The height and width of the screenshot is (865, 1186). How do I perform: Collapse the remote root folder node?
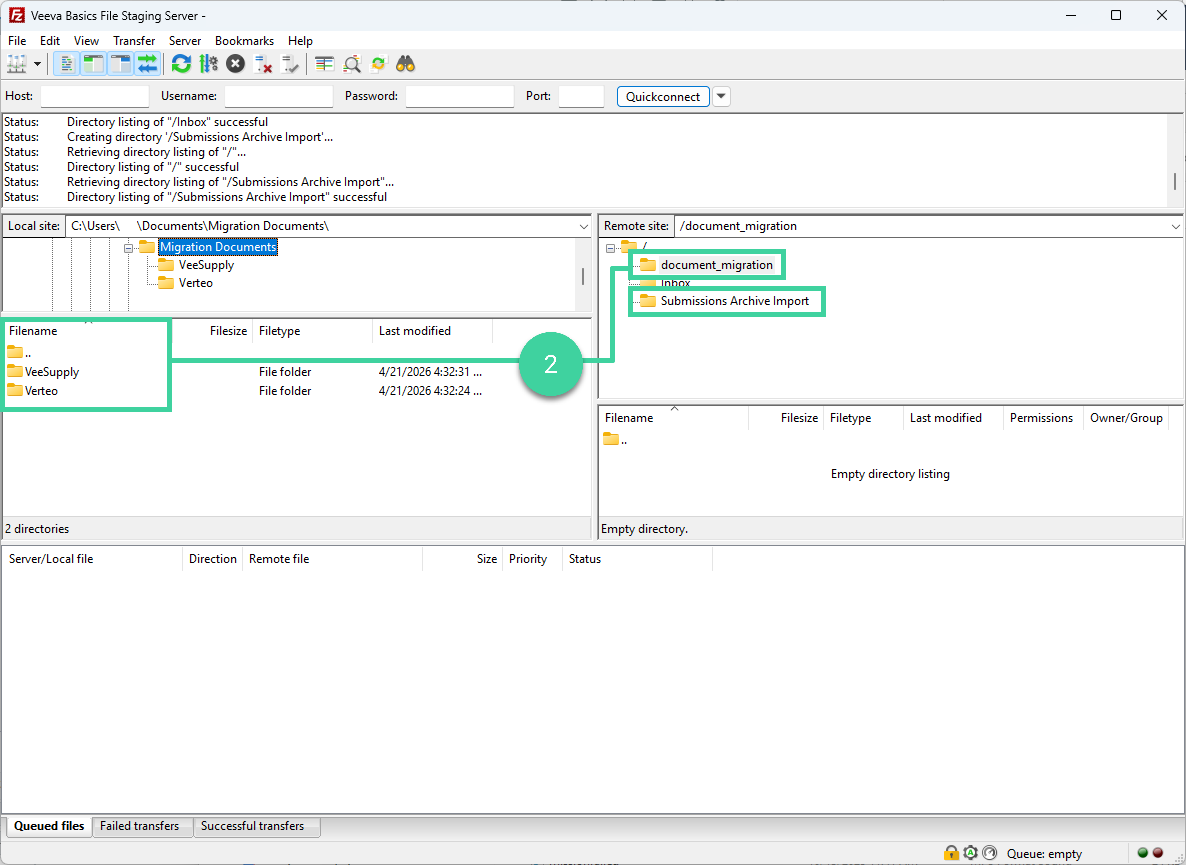[609, 245]
